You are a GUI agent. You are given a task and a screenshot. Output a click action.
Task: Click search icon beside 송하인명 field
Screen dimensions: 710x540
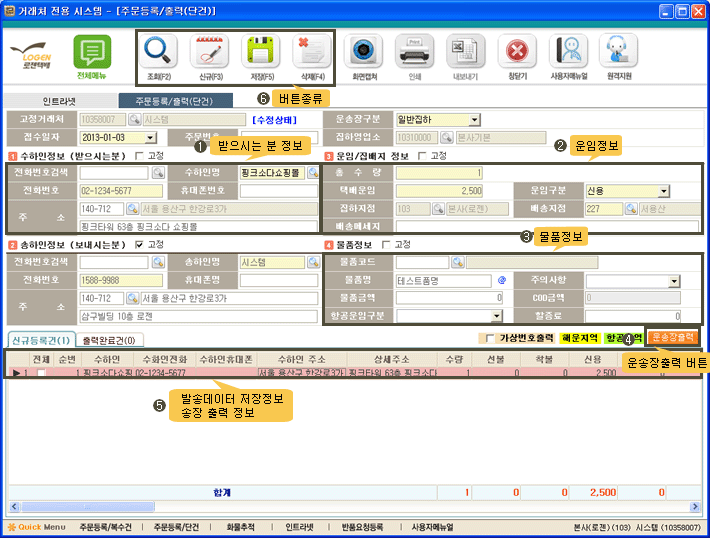[313, 262]
